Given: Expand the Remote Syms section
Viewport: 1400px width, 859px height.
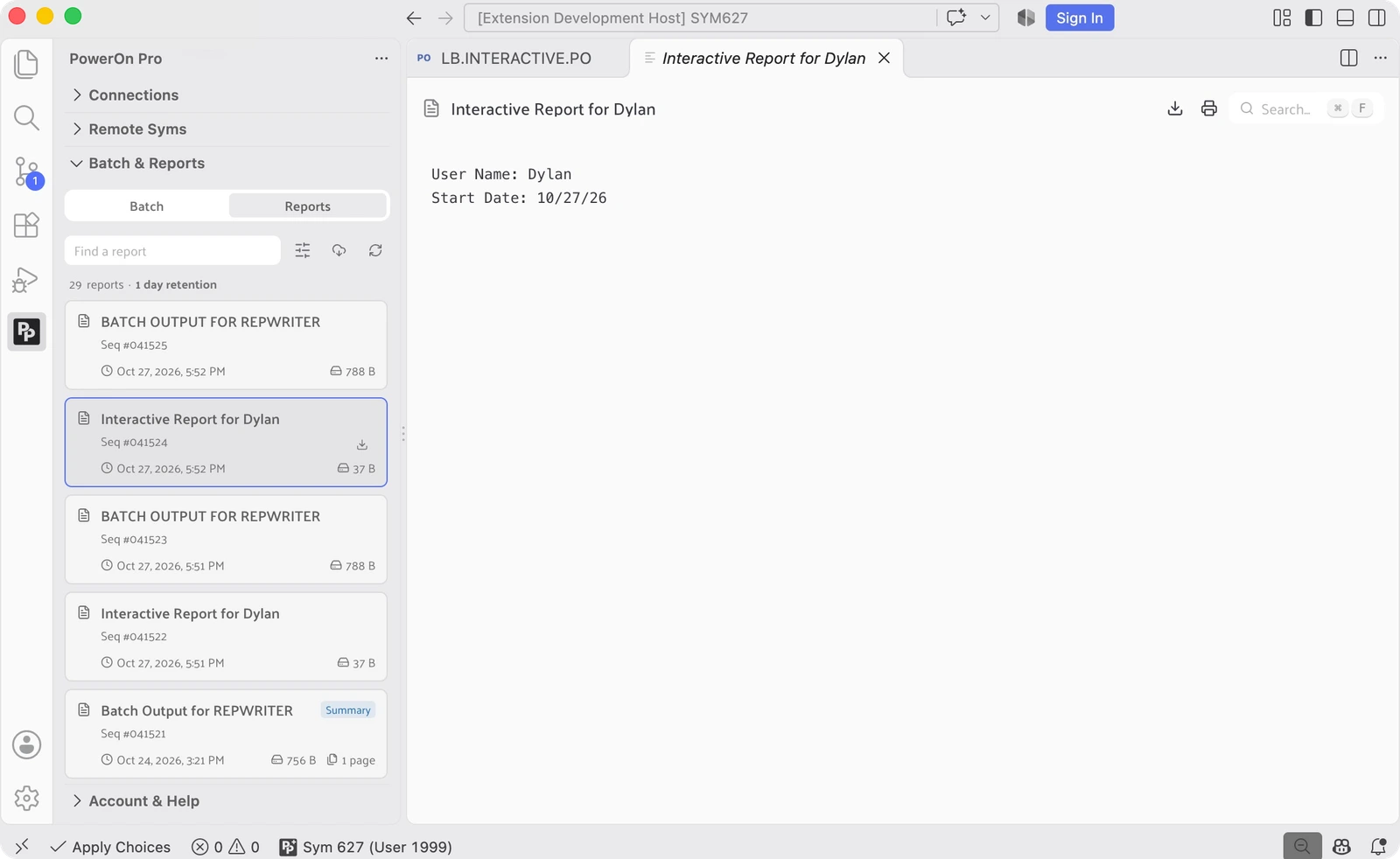Looking at the screenshot, I should [x=227, y=129].
